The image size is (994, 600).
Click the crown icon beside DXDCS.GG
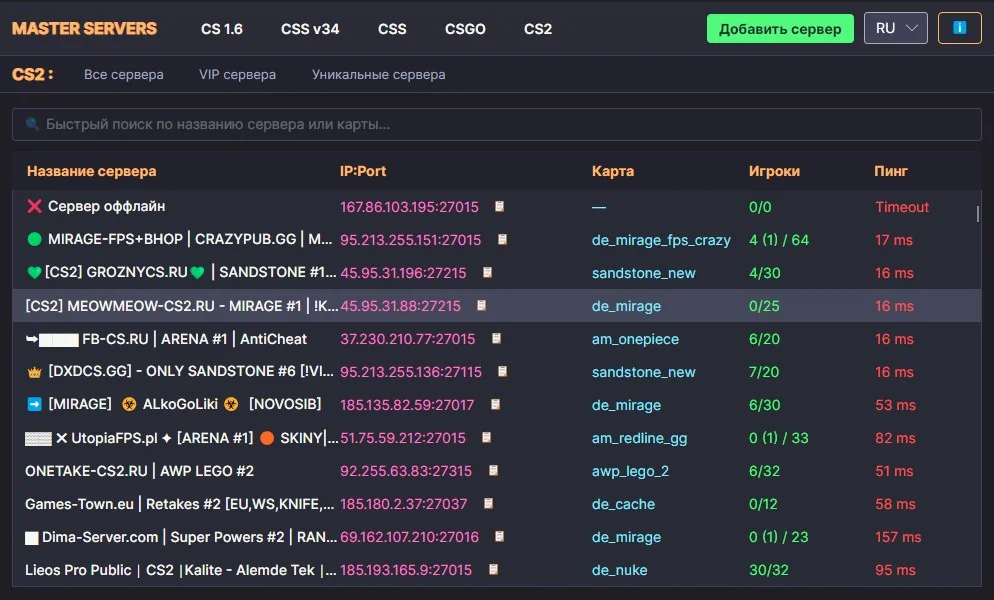34,372
